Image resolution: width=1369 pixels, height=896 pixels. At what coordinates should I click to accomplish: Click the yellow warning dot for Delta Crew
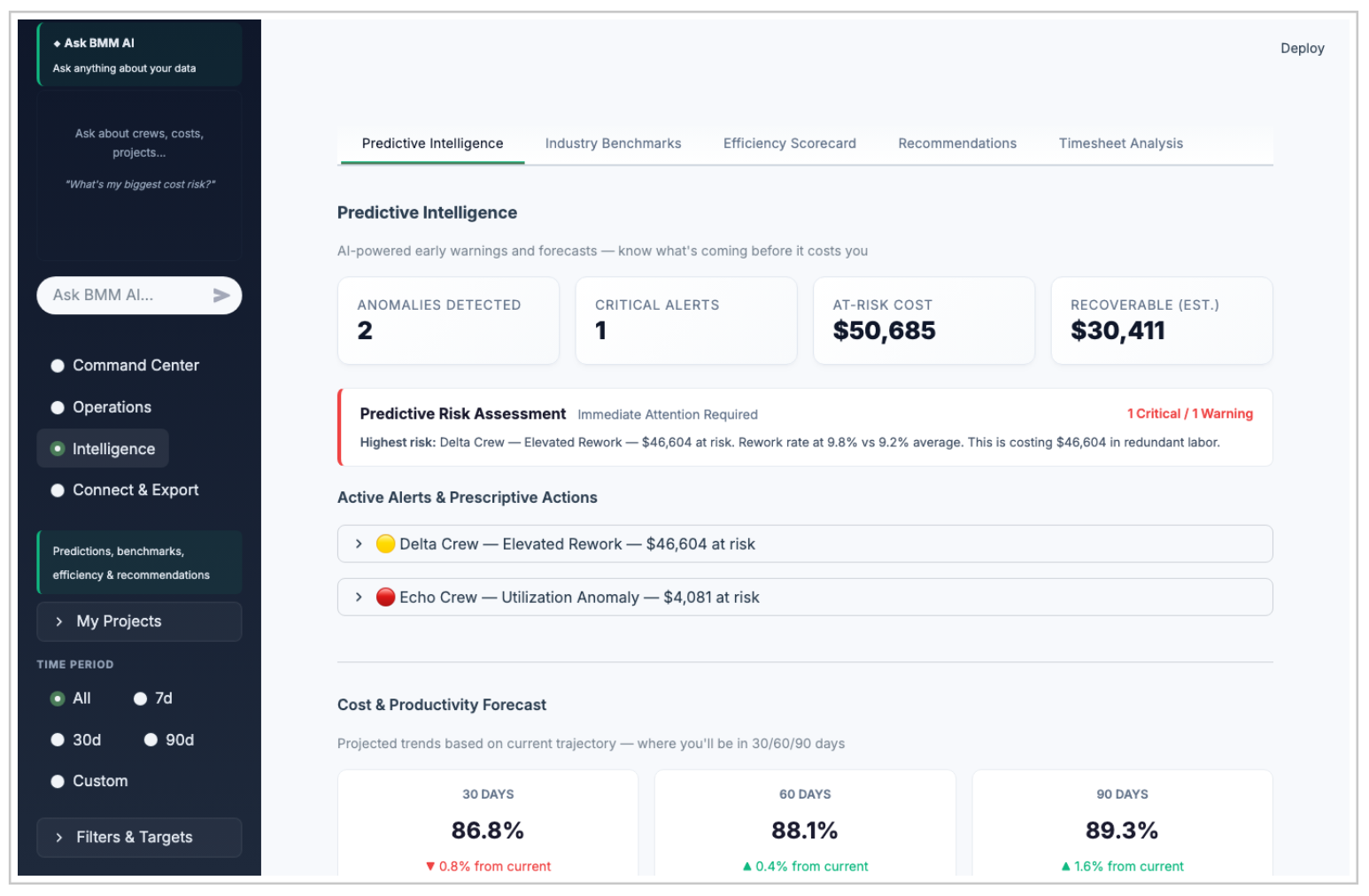[x=385, y=544]
